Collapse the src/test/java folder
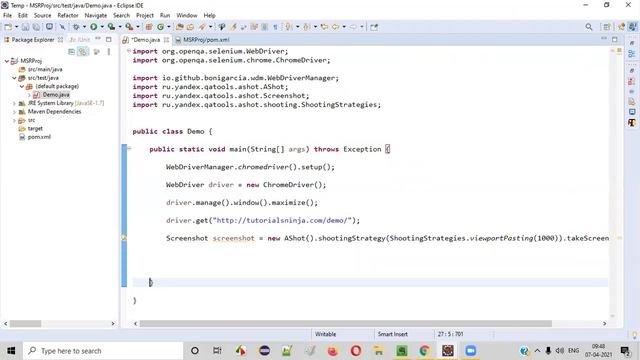 pyautogui.click(x=14, y=78)
